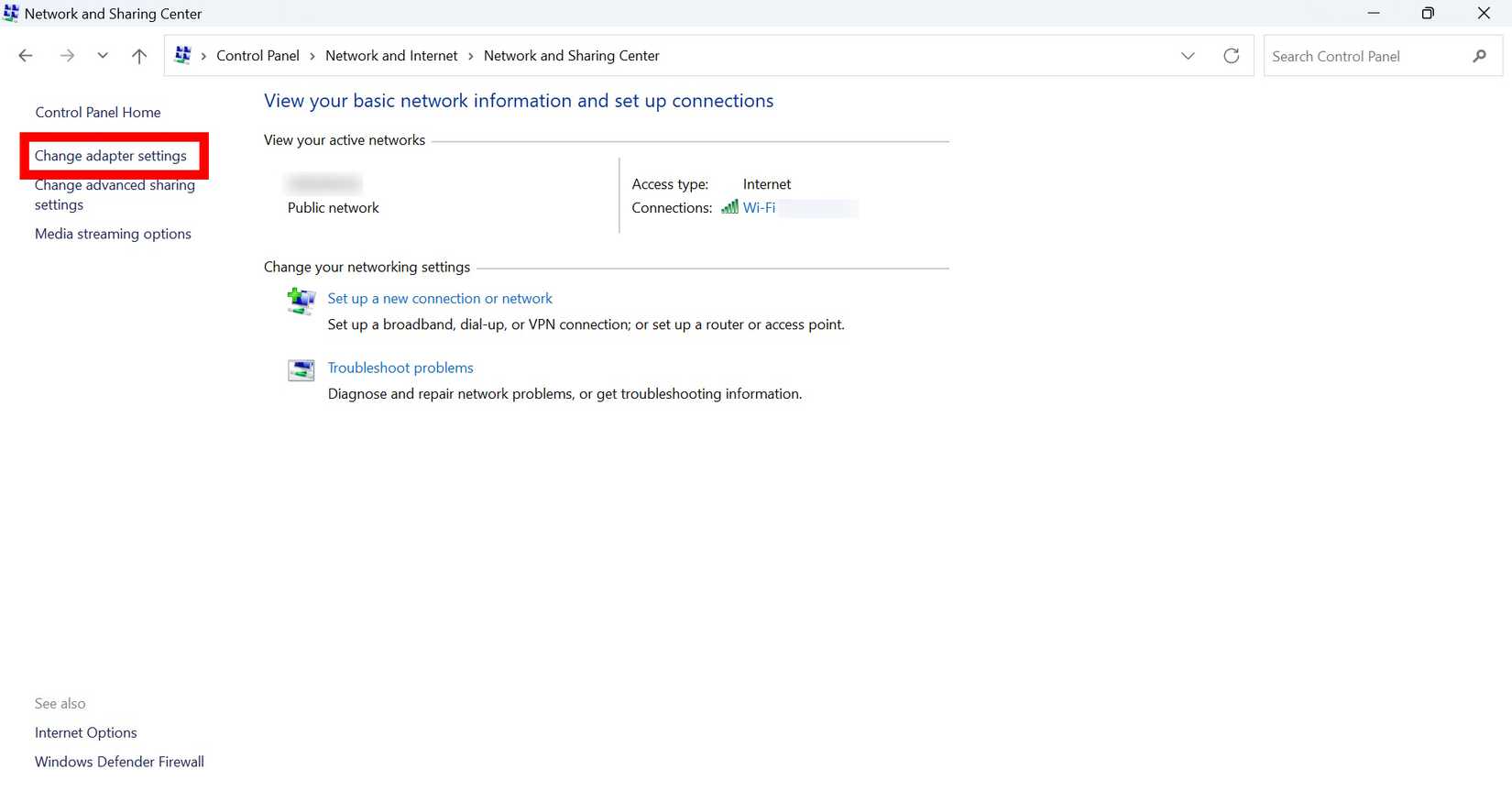The image size is (1512, 791).
Task: Expand chevron after Control Panel breadcrumb
Action: 312,56
